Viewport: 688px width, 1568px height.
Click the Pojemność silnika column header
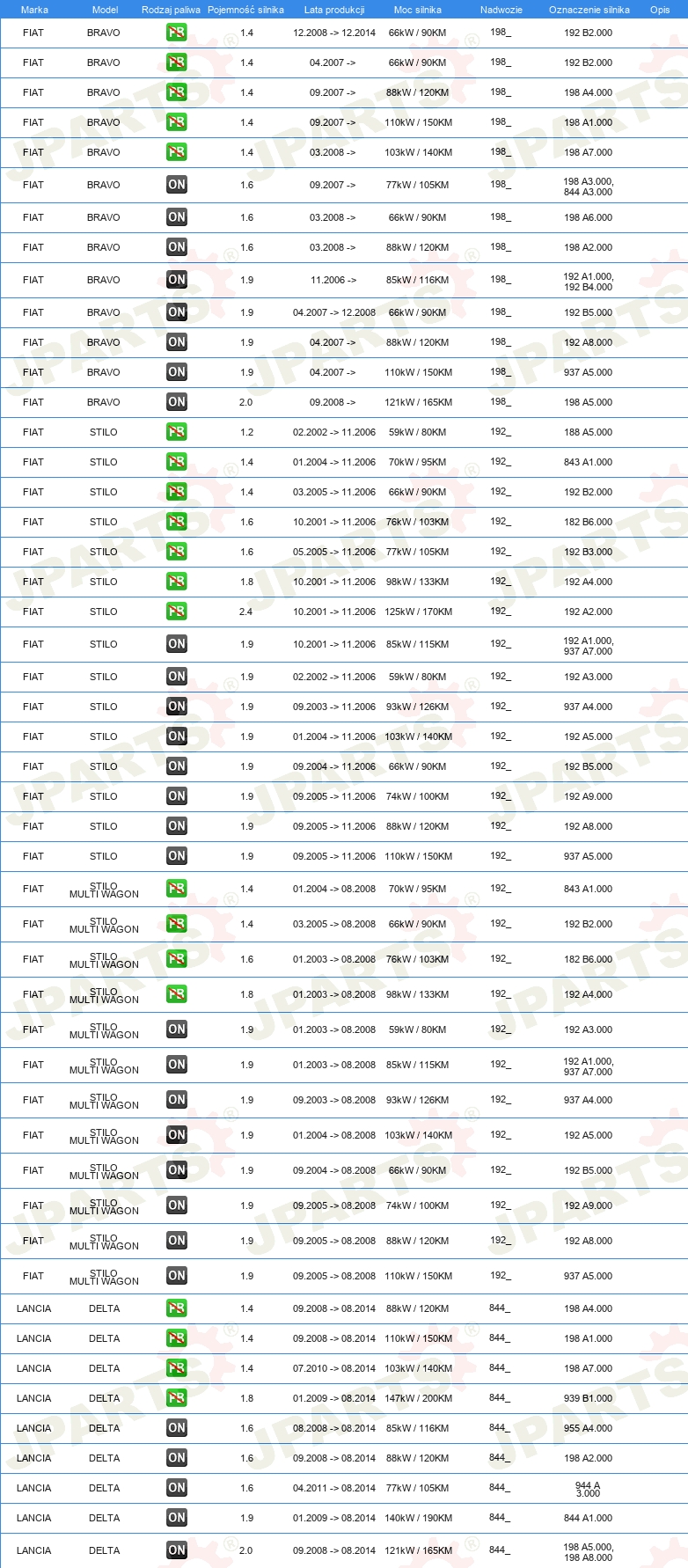point(246,10)
